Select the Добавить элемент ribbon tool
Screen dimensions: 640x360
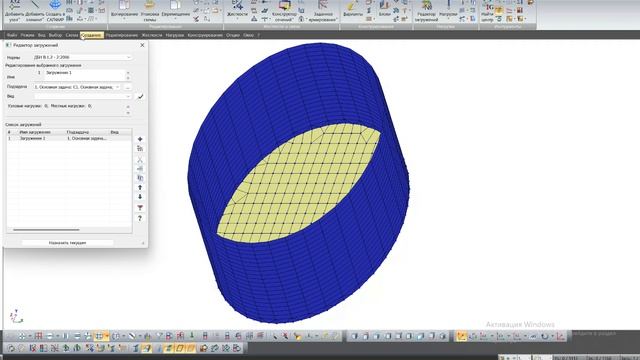pyautogui.click(x=35, y=11)
